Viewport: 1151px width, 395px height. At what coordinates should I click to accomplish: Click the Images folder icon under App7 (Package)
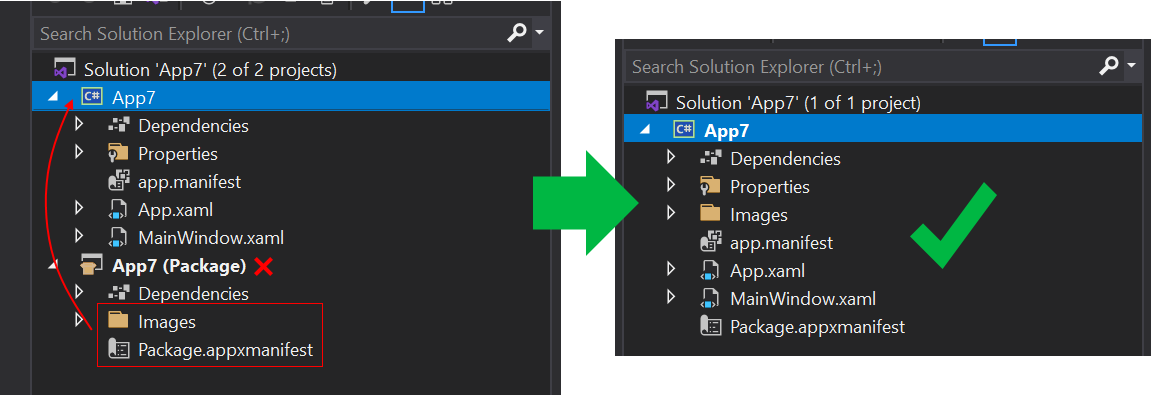point(118,321)
